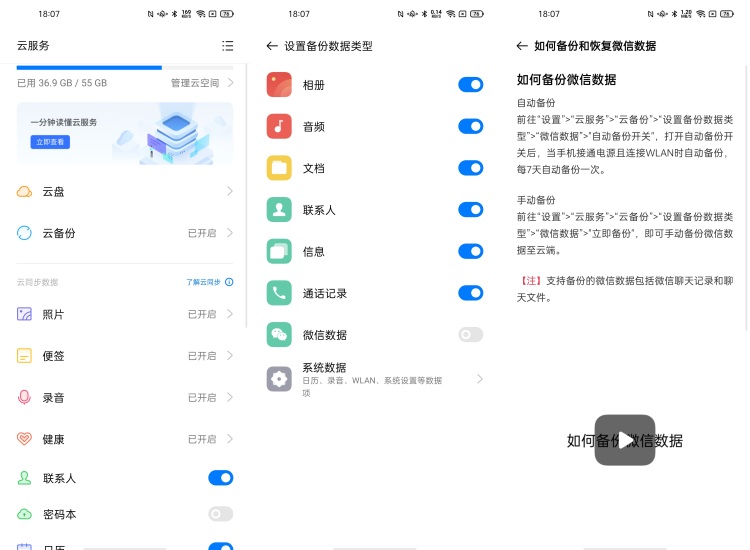Tap 已开启 status on 云备份 row
Screen dimensions: 750x550
(x=202, y=233)
